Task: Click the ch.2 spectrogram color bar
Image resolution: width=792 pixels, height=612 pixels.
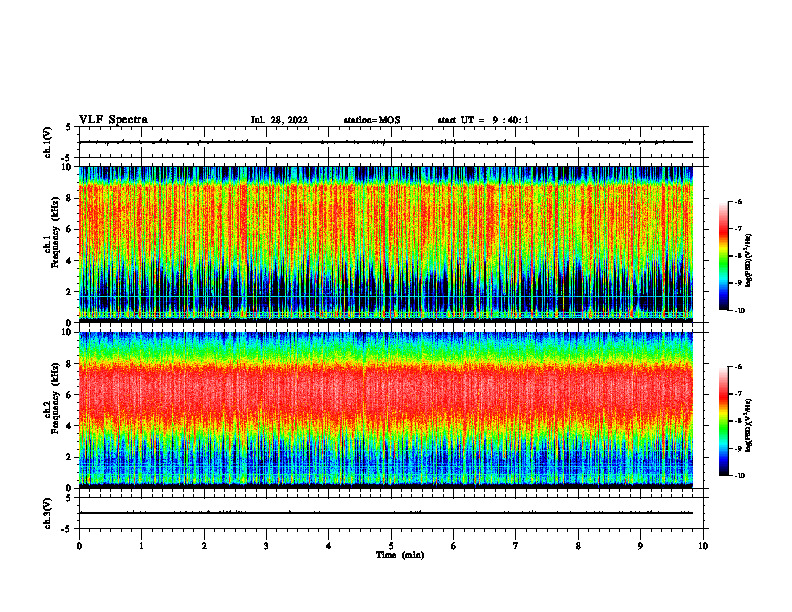Action: click(x=723, y=421)
